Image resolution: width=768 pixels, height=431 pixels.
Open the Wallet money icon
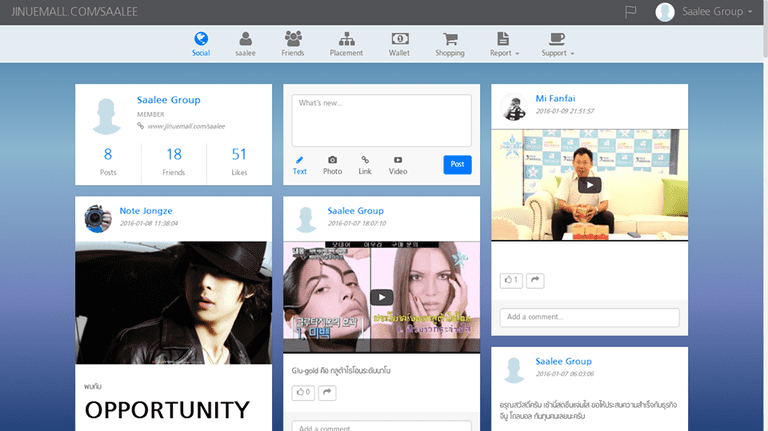400,39
